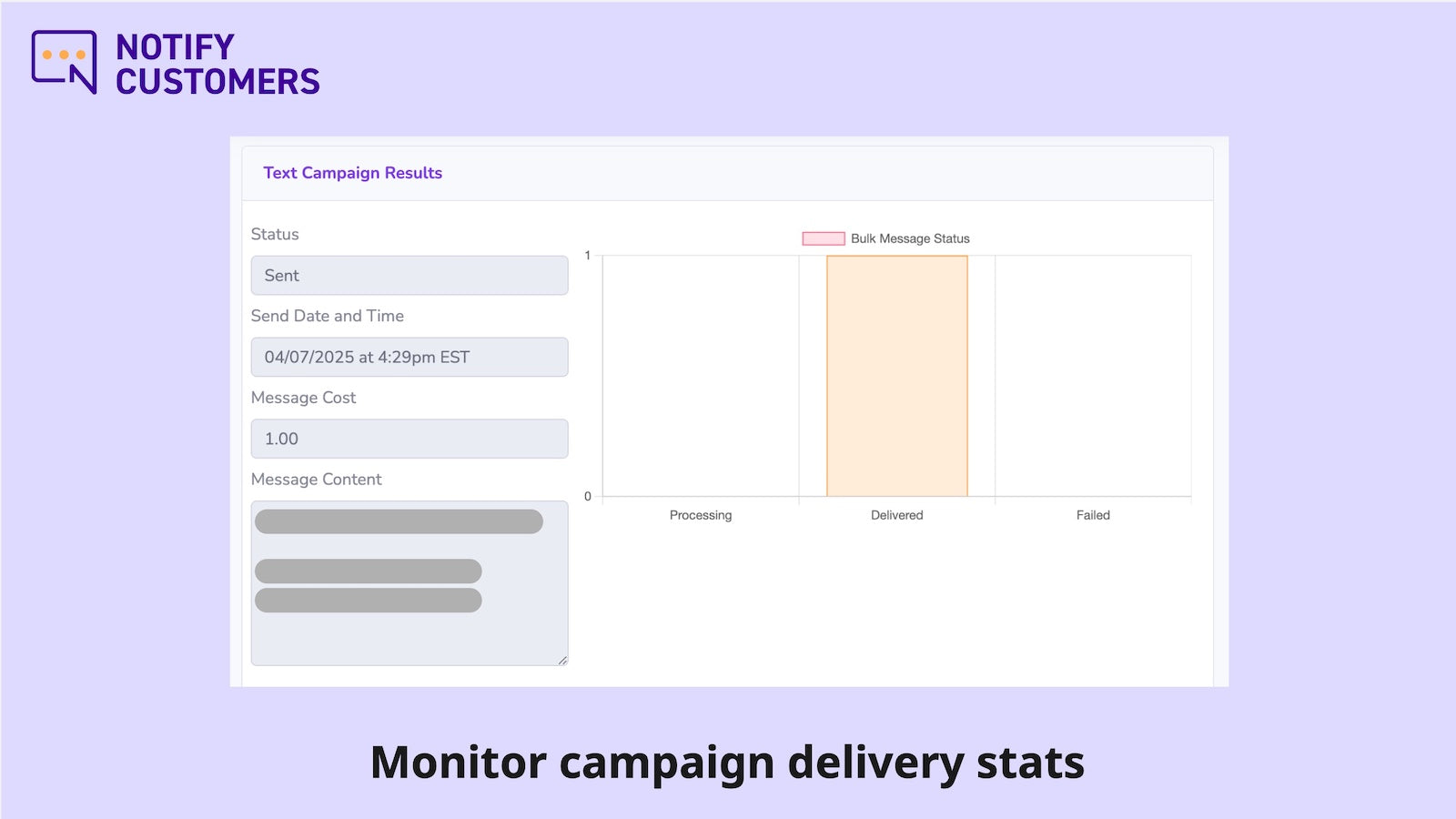This screenshot has width=1456, height=819.
Task: Open the Text Campaign Results header
Action: pyautogui.click(x=353, y=173)
